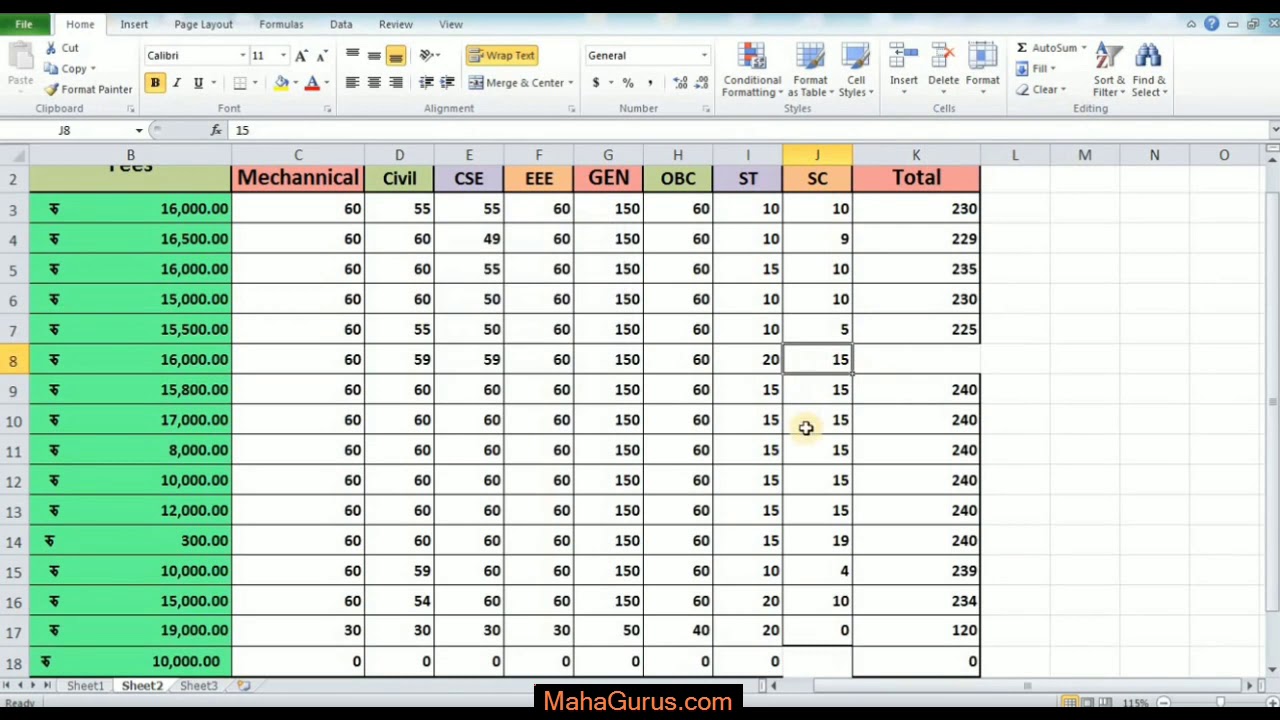
Task: Align text to the right
Action: (x=396, y=83)
